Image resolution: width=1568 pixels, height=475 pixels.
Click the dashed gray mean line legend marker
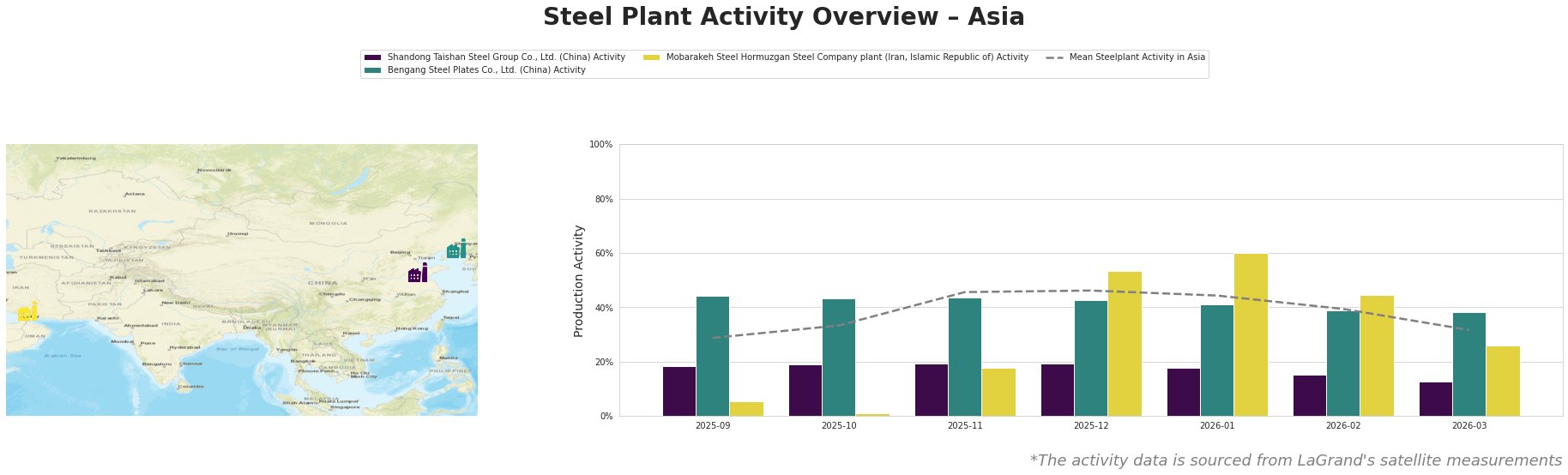[x=1055, y=57]
